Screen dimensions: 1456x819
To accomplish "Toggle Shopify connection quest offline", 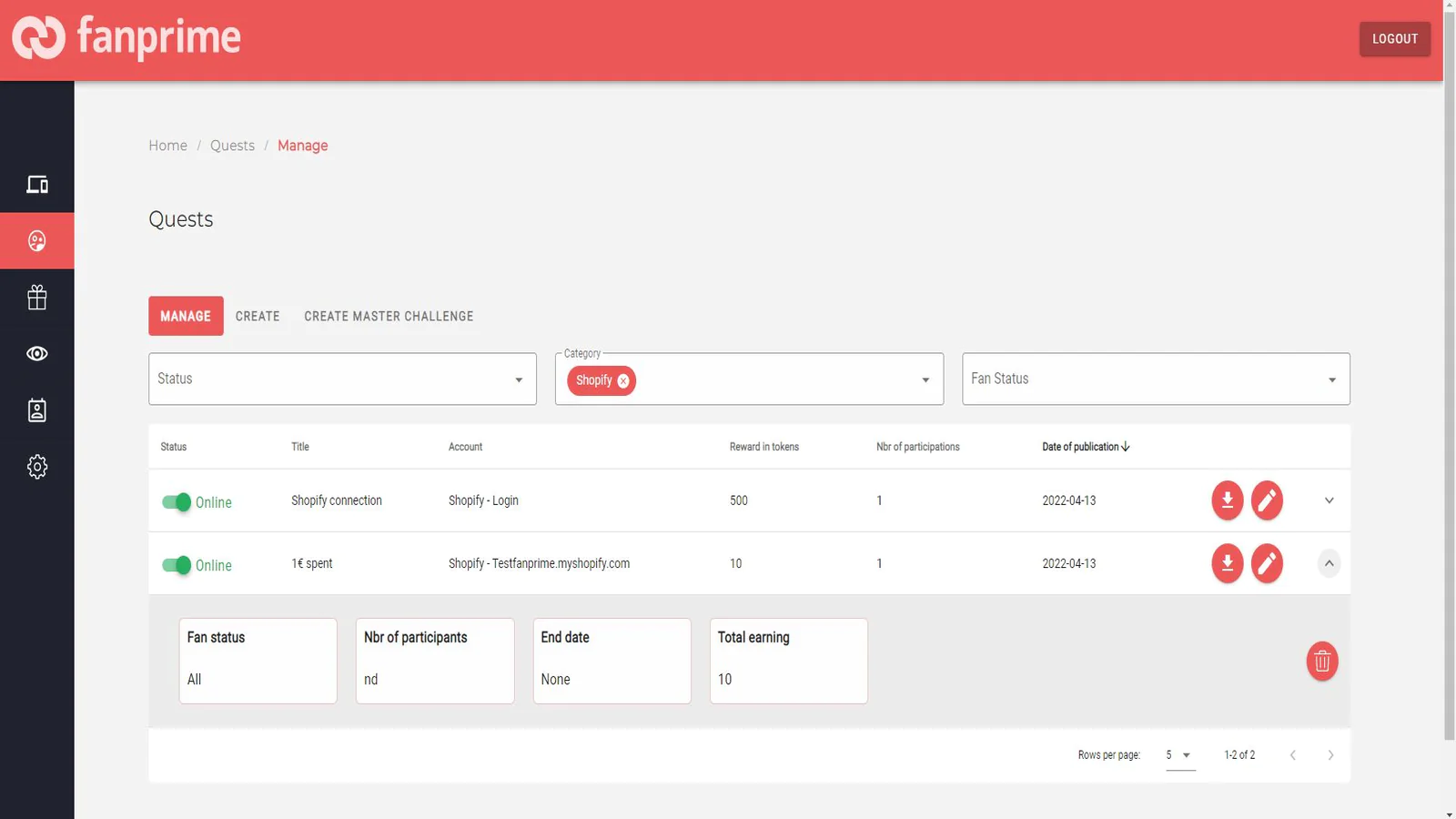I will click(177, 502).
